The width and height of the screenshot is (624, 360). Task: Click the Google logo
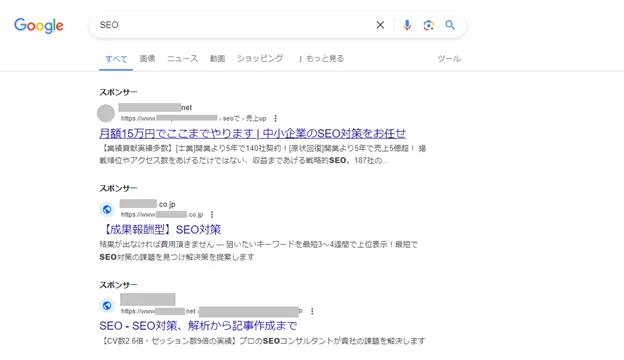click(39, 25)
